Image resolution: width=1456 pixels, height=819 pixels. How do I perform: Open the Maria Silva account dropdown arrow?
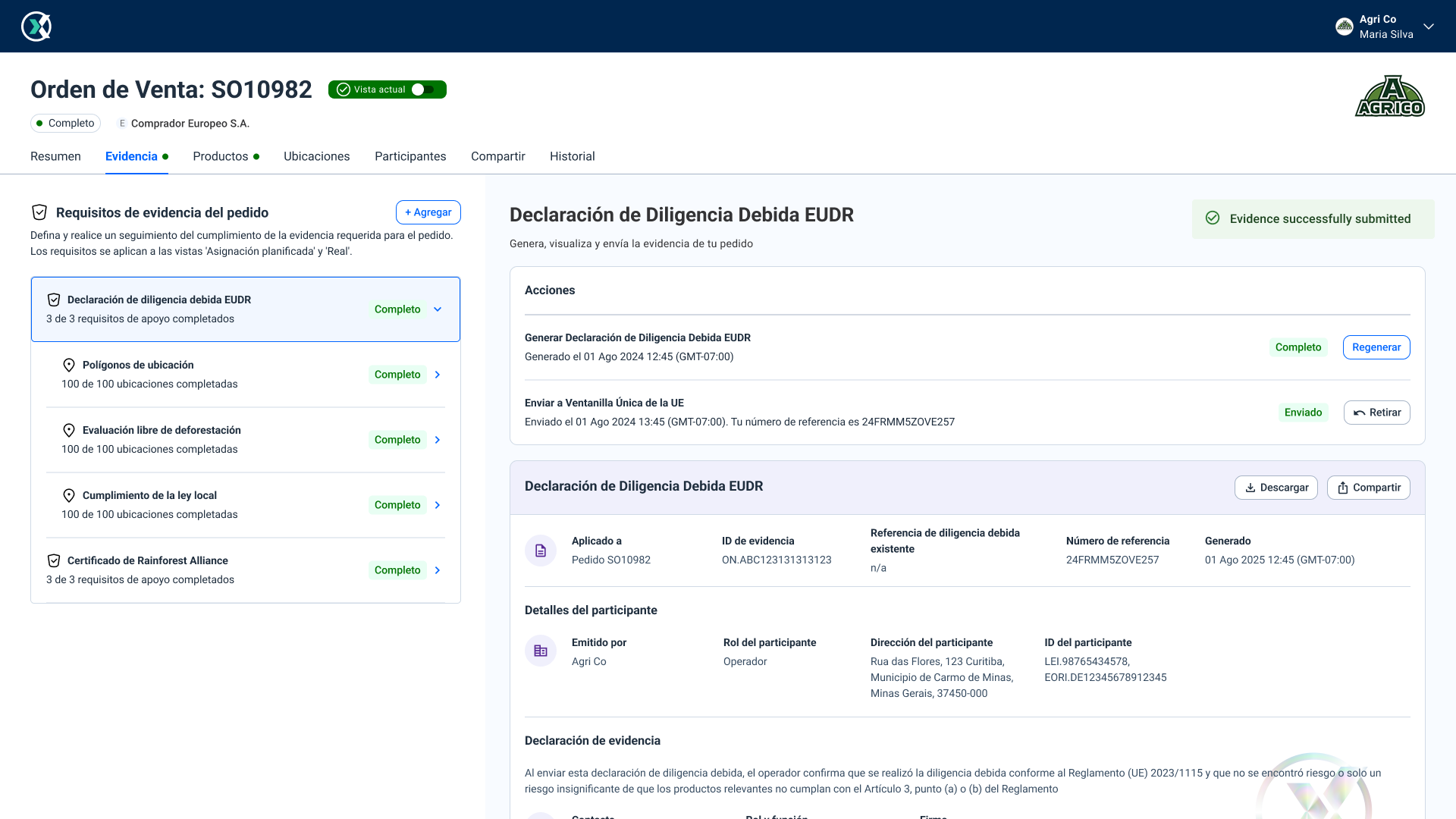1429,27
